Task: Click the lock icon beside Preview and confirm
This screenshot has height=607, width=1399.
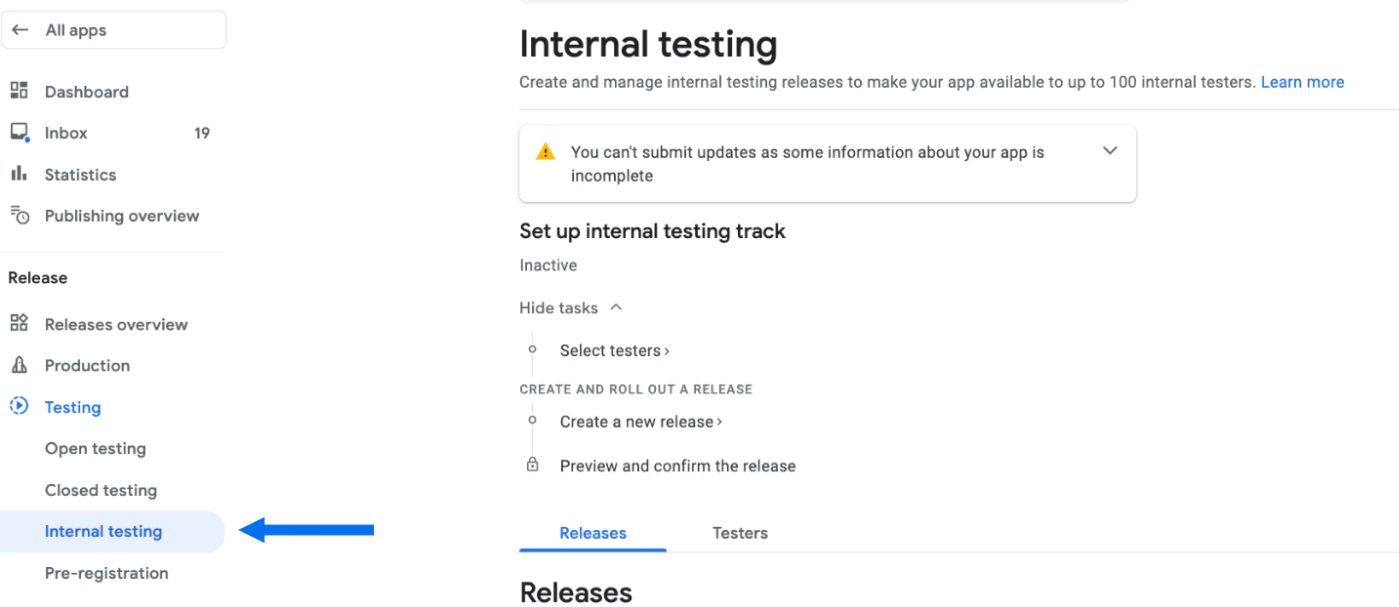Action: tap(533, 464)
